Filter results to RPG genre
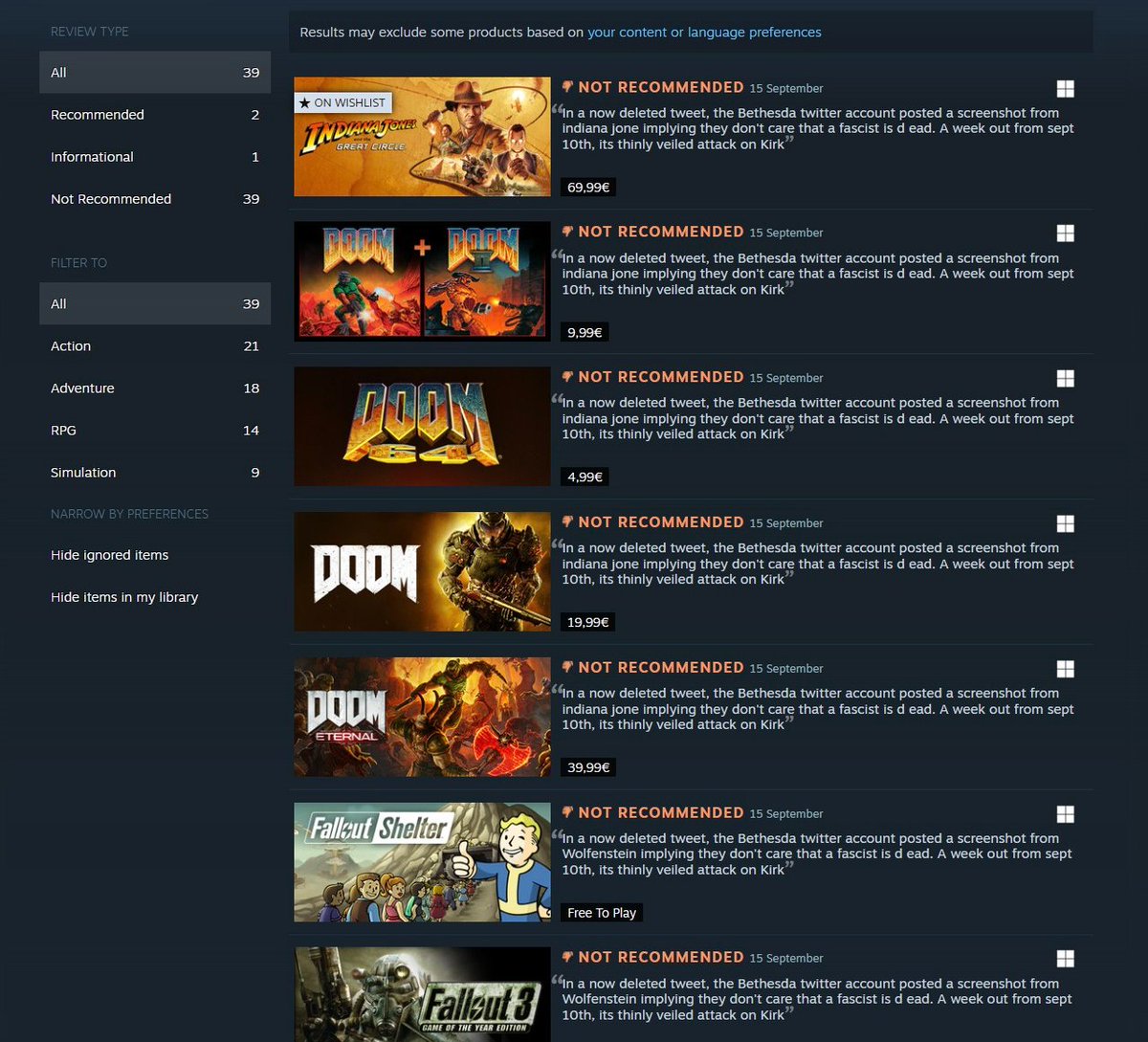This screenshot has height=1042, width=1148. (x=155, y=431)
